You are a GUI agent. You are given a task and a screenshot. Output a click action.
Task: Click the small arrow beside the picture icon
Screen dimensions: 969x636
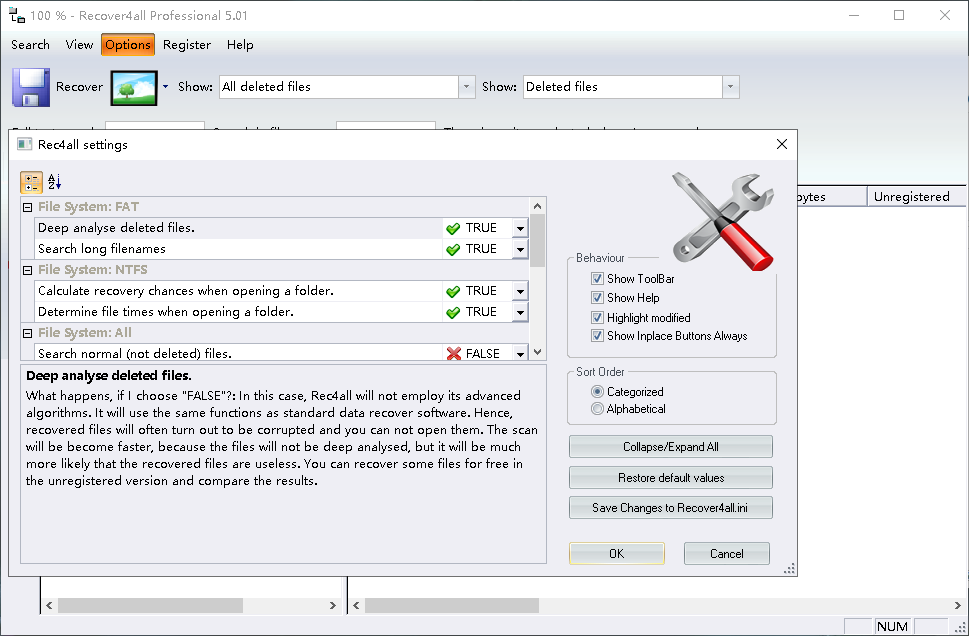click(165, 87)
